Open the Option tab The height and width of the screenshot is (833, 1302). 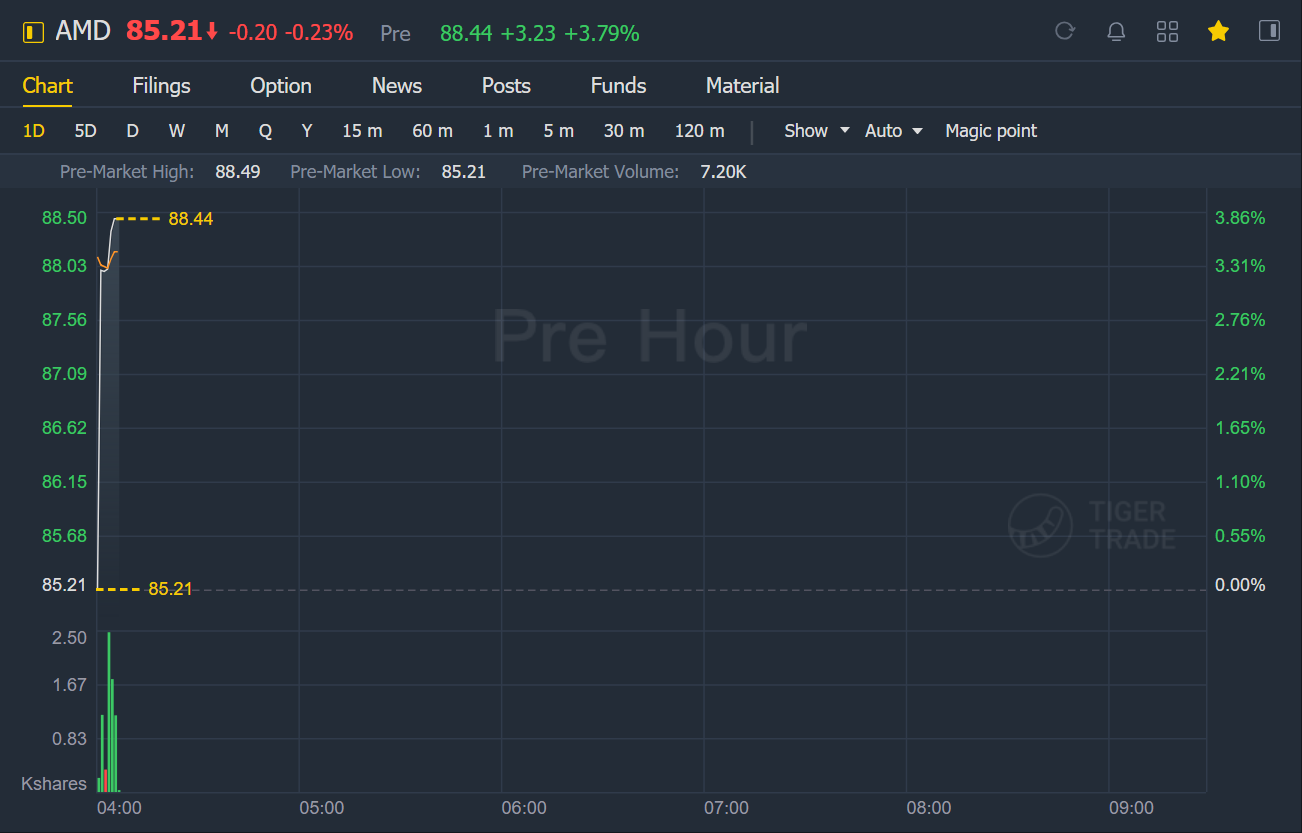click(281, 86)
